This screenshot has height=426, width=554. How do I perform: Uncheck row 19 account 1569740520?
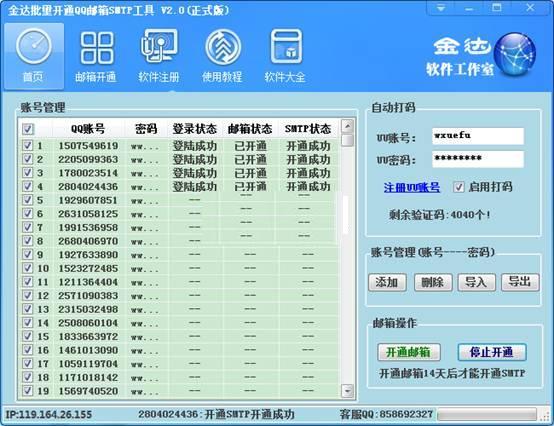point(28,391)
